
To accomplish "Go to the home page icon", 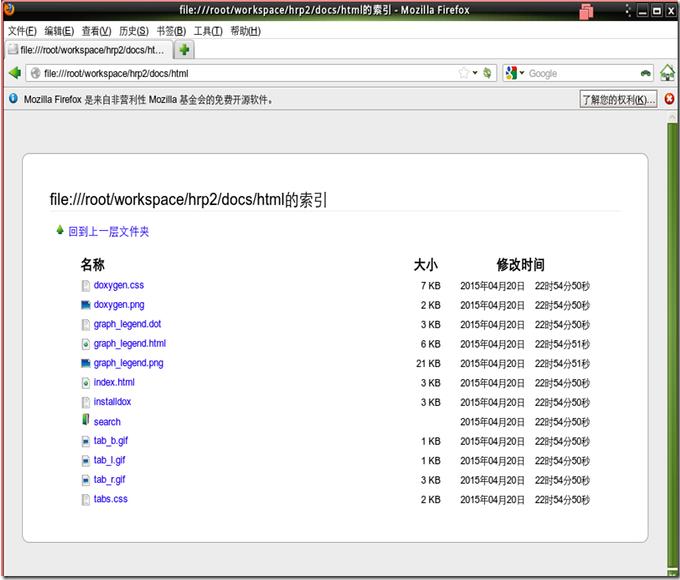I will click(x=667, y=73).
